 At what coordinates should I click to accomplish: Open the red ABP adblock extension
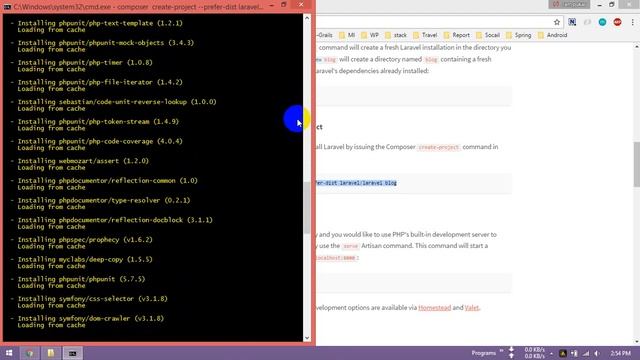coord(618,22)
